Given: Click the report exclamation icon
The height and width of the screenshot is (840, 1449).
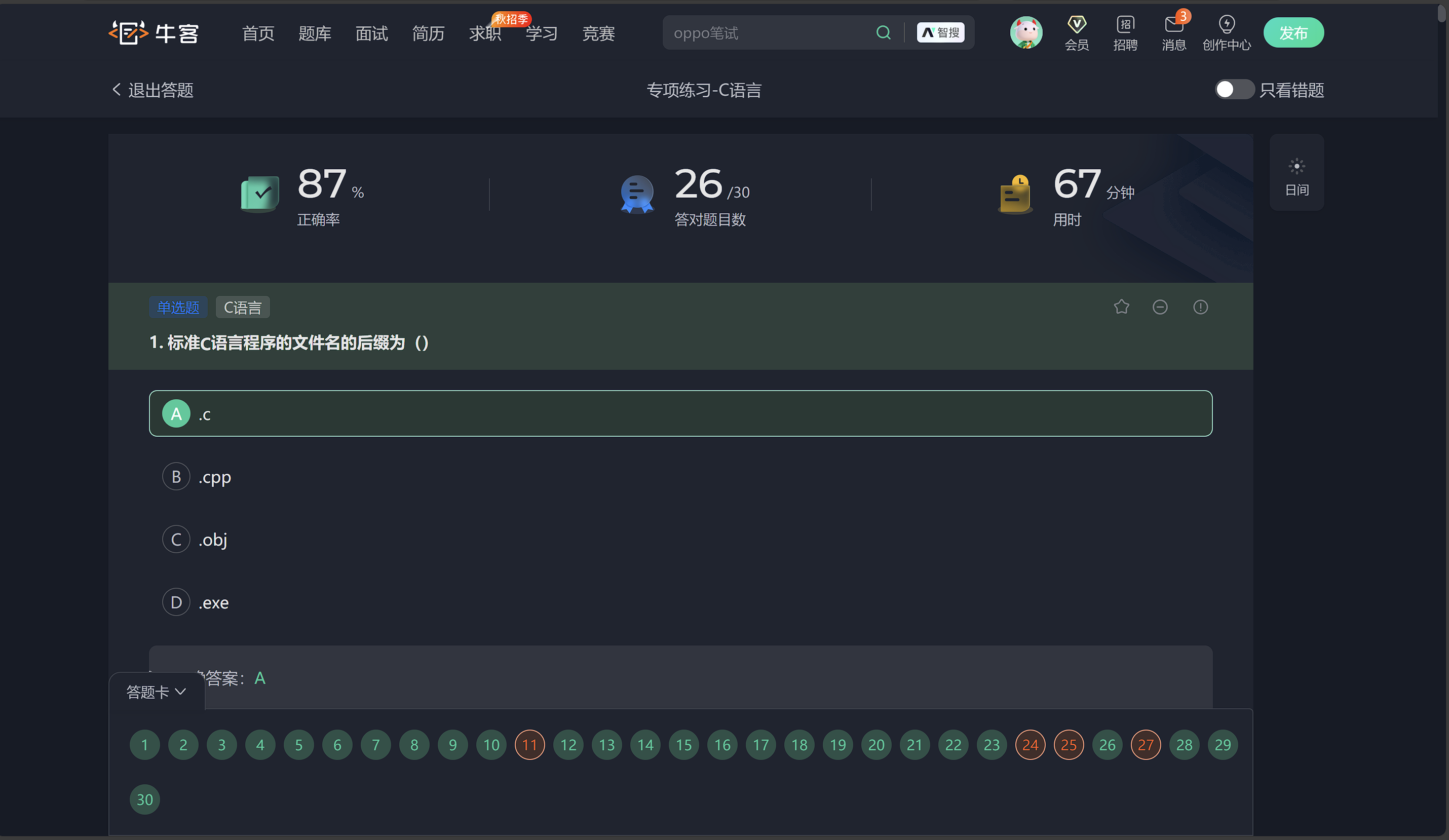Looking at the screenshot, I should [x=1200, y=307].
